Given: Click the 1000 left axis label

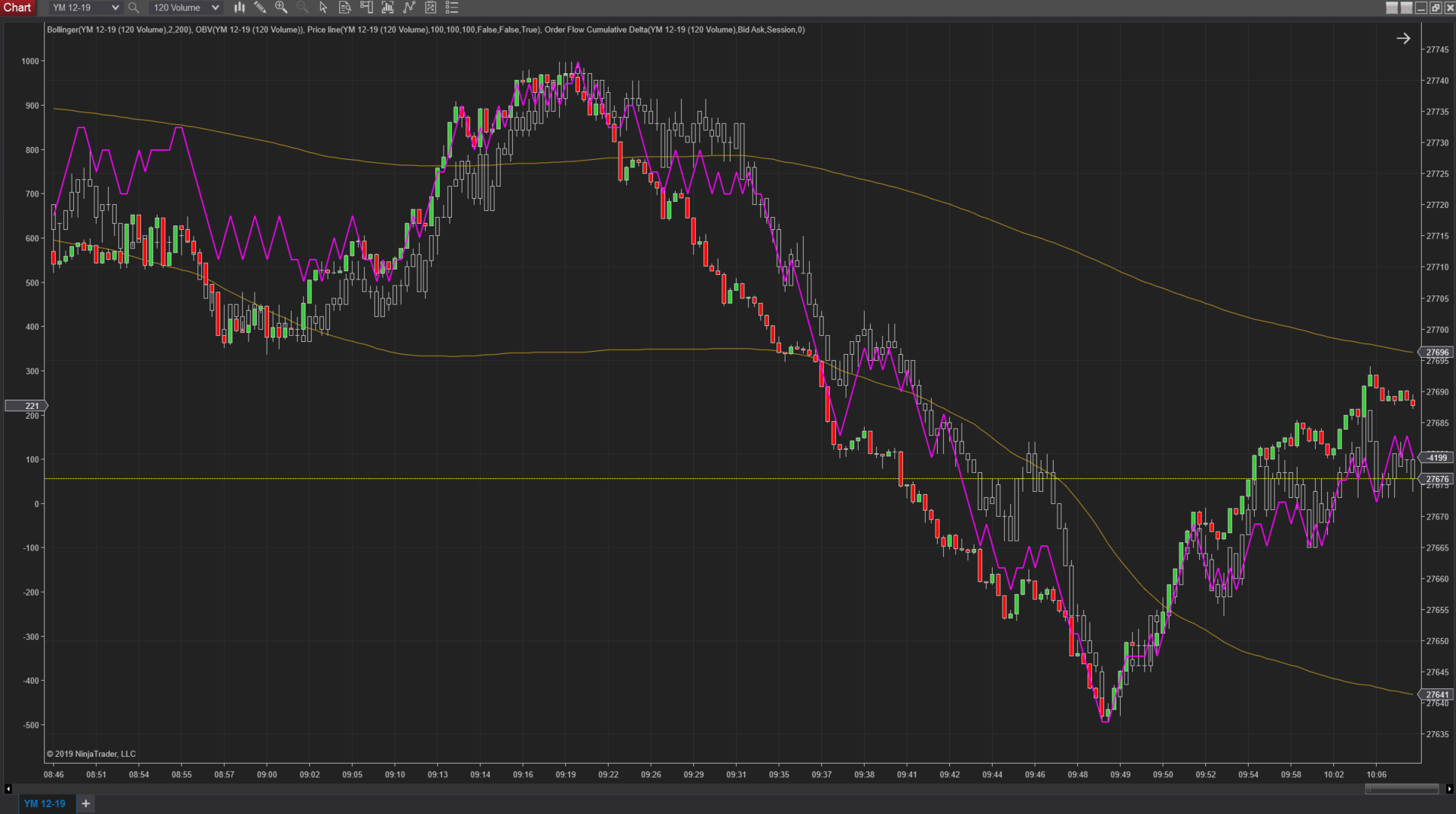Looking at the screenshot, I should click(x=30, y=61).
